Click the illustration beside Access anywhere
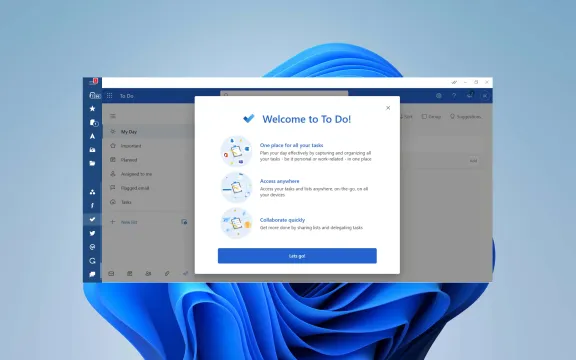Screen dimensions: 576x360 click(x=236, y=187)
